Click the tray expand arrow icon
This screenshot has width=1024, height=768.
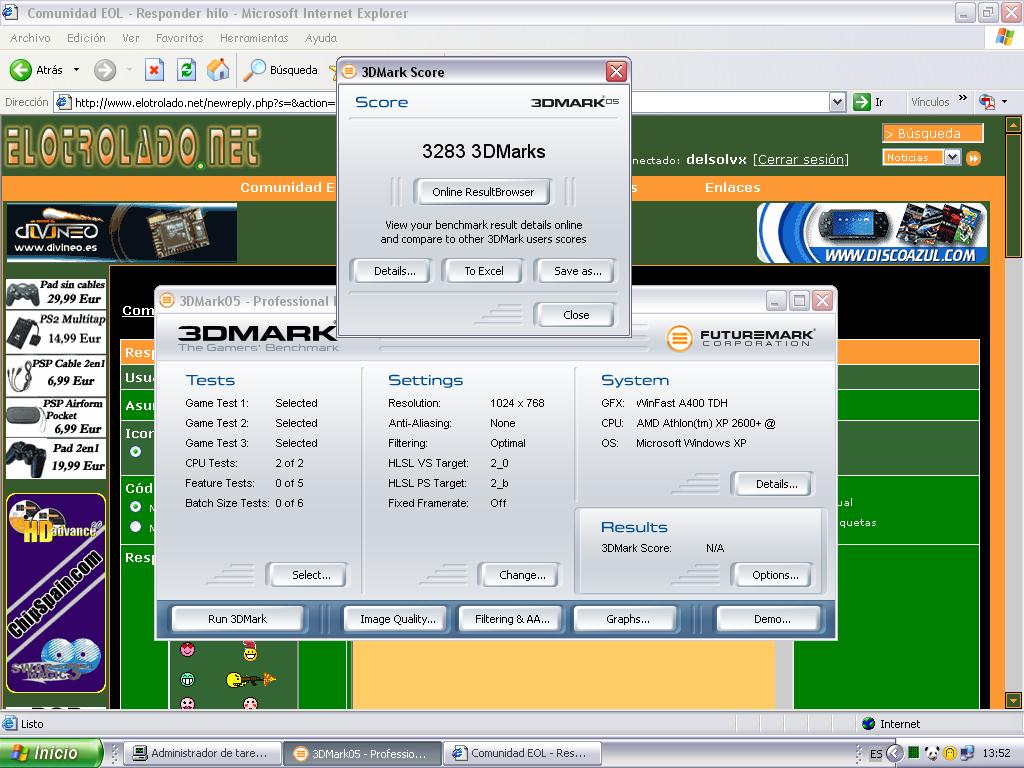coord(895,754)
